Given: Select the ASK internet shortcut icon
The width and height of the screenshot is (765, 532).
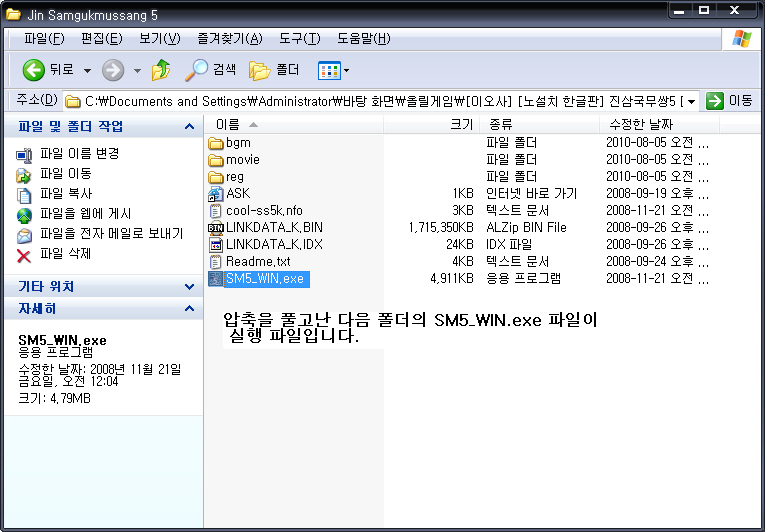Looking at the screenshot, I should pyautogui.click(x=216, y=194).
